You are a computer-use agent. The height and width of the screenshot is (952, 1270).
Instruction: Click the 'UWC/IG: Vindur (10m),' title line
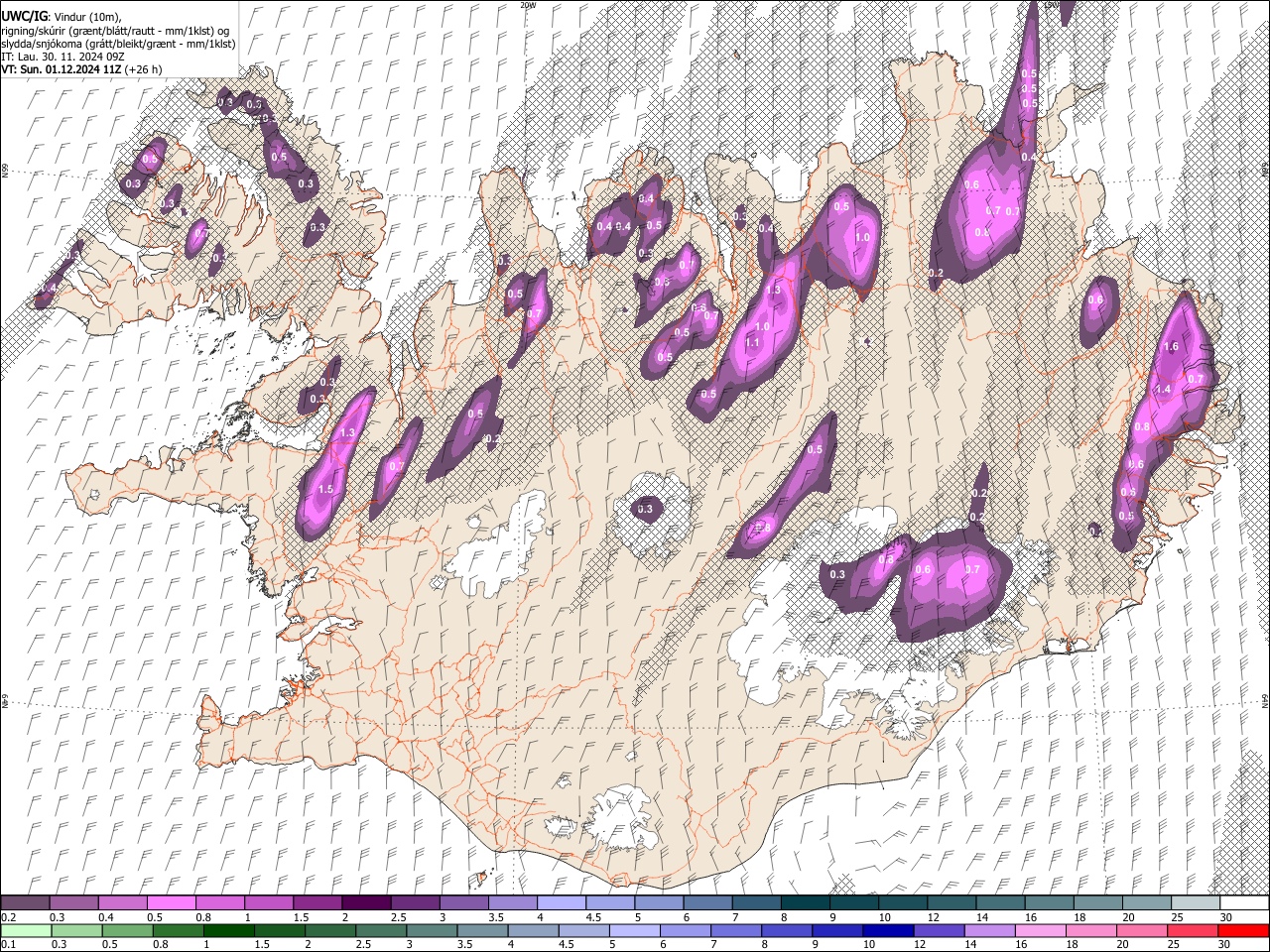click(61, 17)
